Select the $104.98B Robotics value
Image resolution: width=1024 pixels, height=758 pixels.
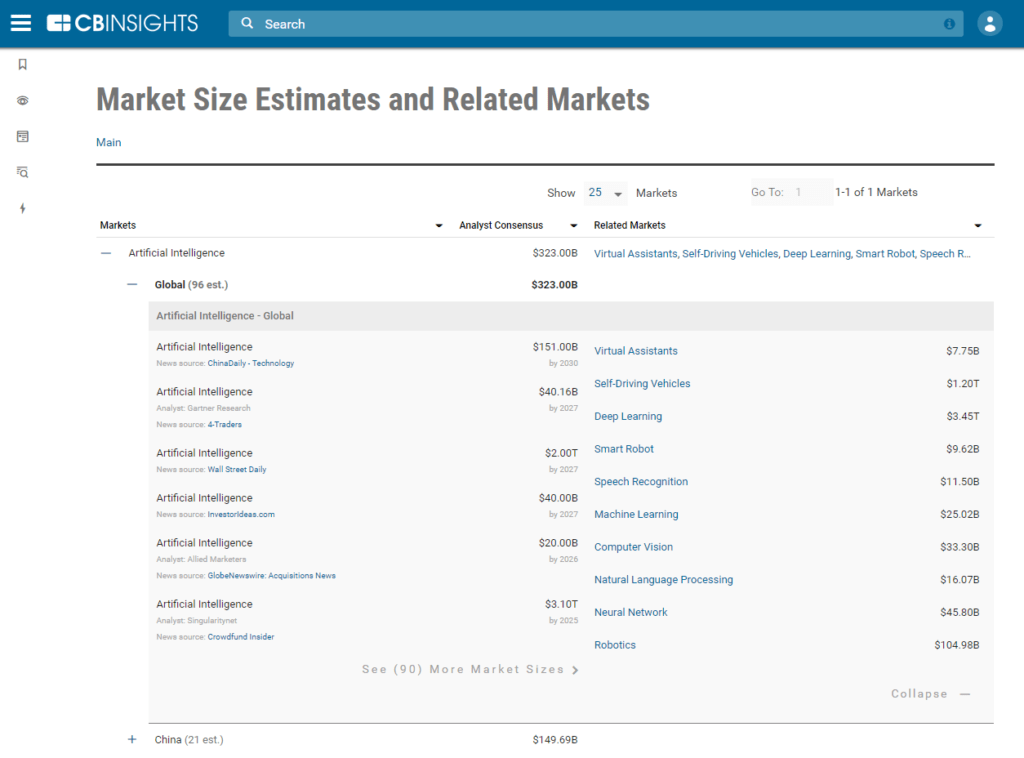point(957,644)
